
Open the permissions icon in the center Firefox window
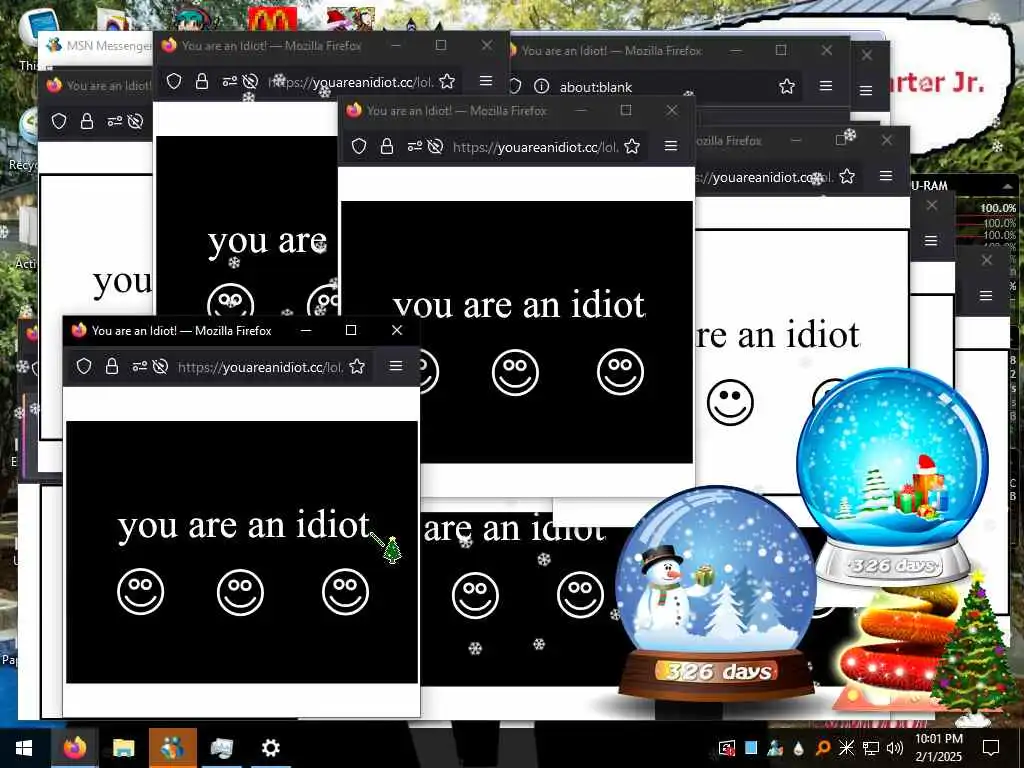click(x=415, y=146)
